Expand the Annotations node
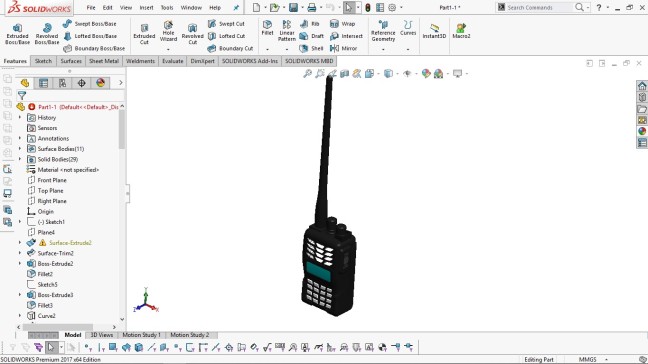The height and width of the screenshot is (364, 648). point(20,138)
